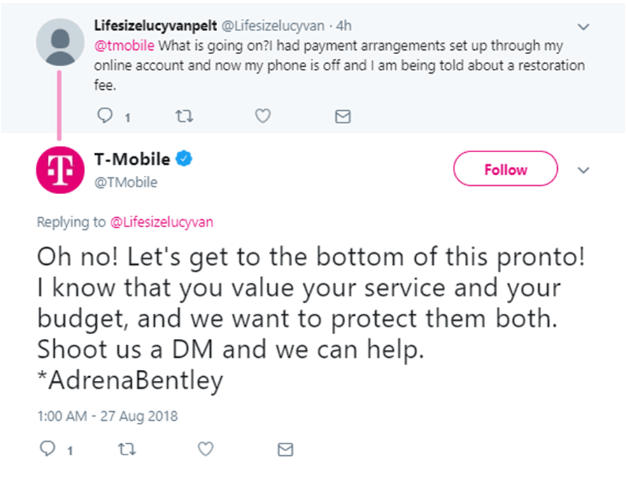Open the 1:00 AM - 27 Aug 2018 timestamp

[107, 416]
